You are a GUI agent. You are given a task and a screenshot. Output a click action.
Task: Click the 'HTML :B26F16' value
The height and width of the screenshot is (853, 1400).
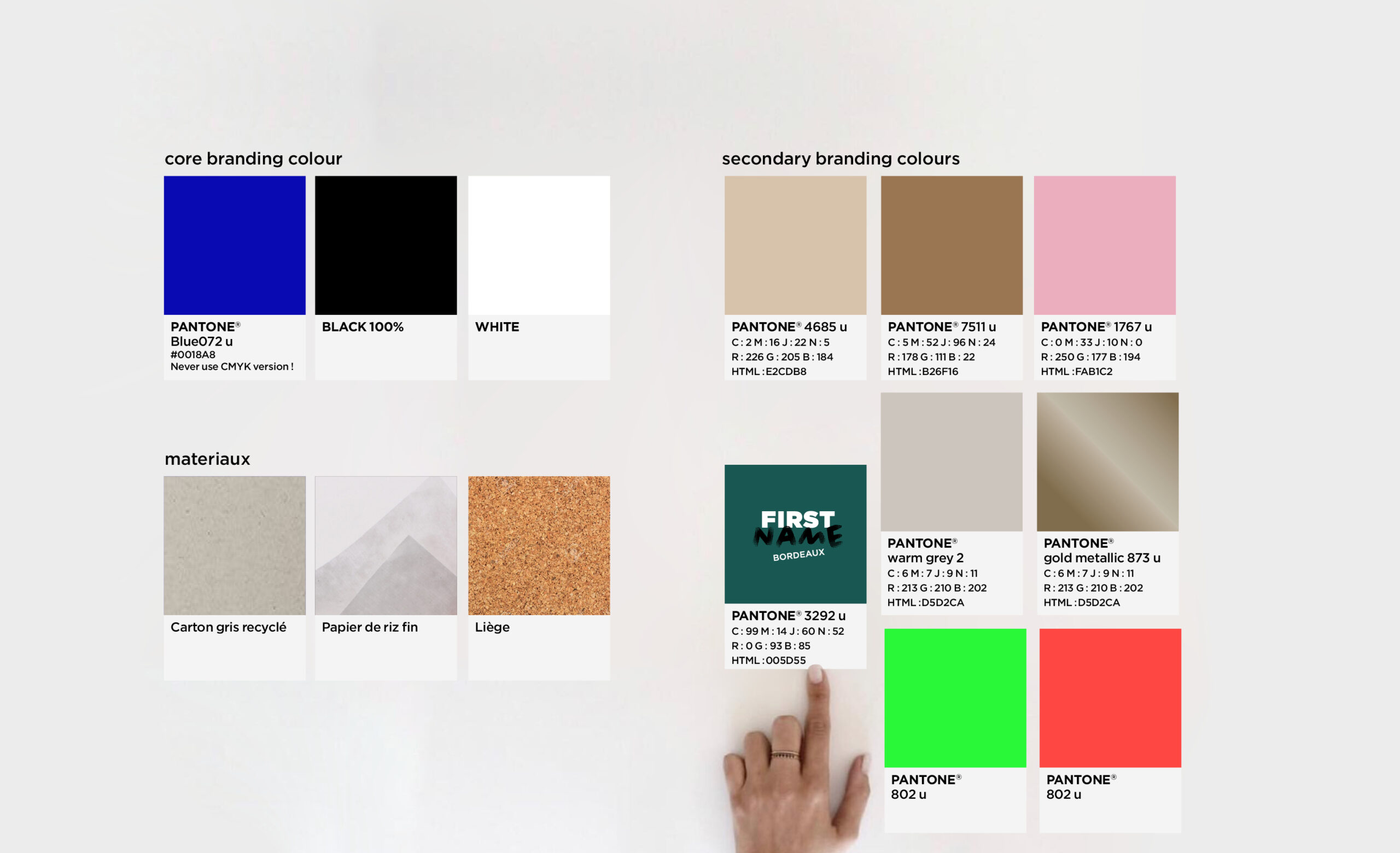tap(923, 371)
